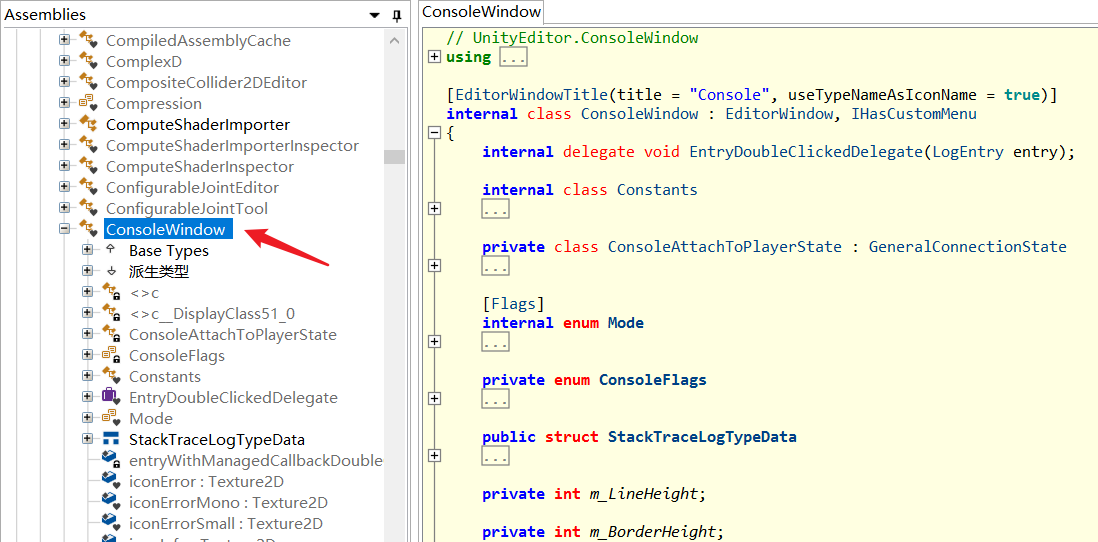Click the iconError field icon

[x=111, y=481]
